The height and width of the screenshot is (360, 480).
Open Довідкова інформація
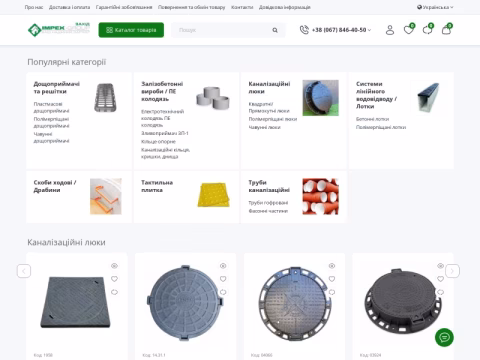tap(285, 7)
